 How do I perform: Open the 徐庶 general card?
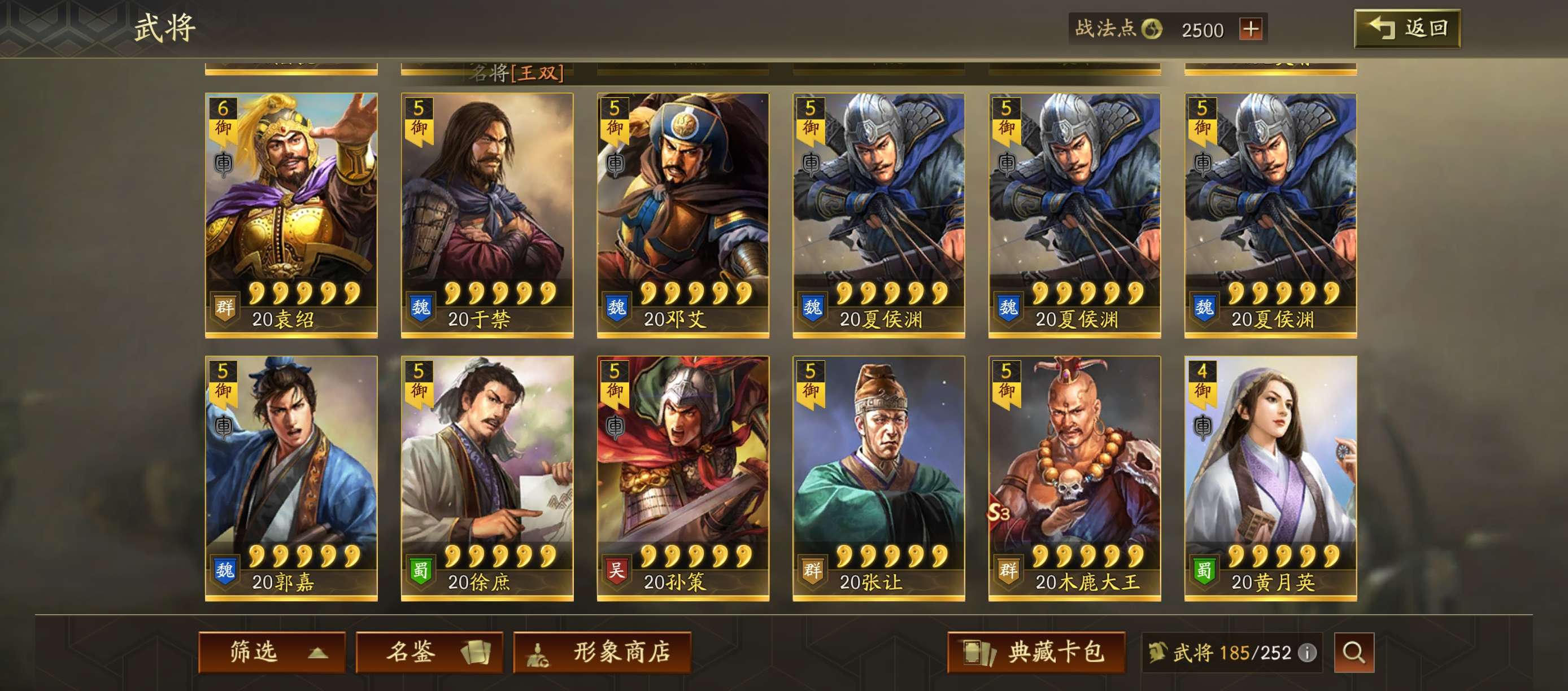pos(487,479)
